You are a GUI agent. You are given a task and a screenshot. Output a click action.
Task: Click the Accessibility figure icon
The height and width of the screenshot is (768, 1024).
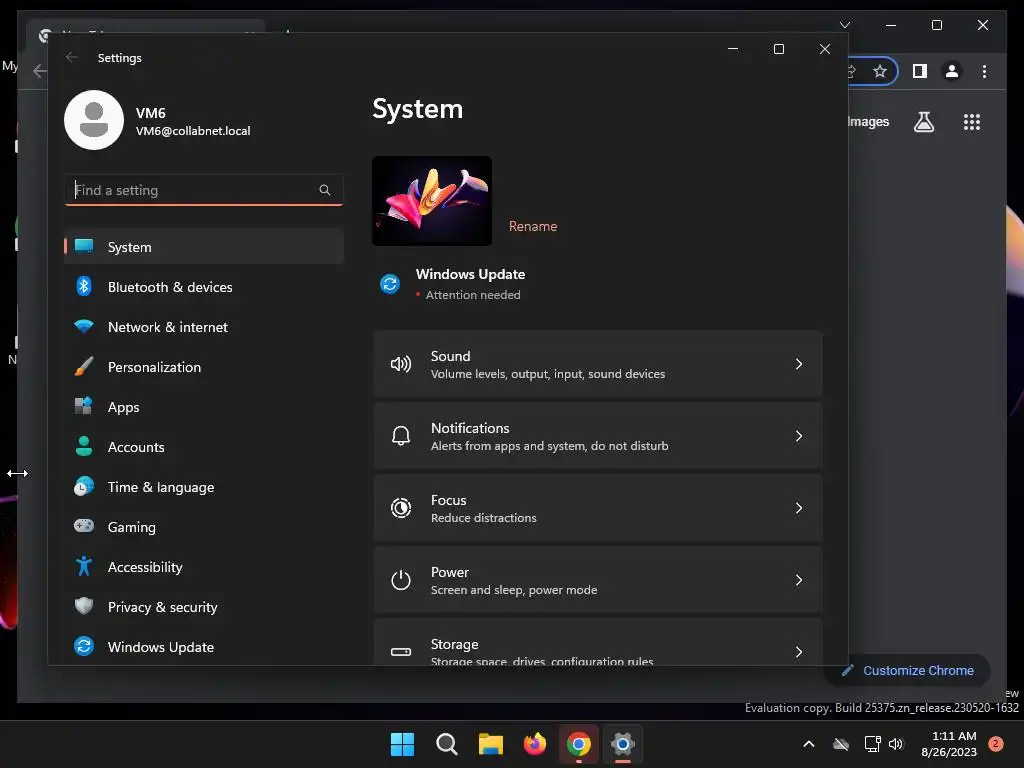[84, 566]
